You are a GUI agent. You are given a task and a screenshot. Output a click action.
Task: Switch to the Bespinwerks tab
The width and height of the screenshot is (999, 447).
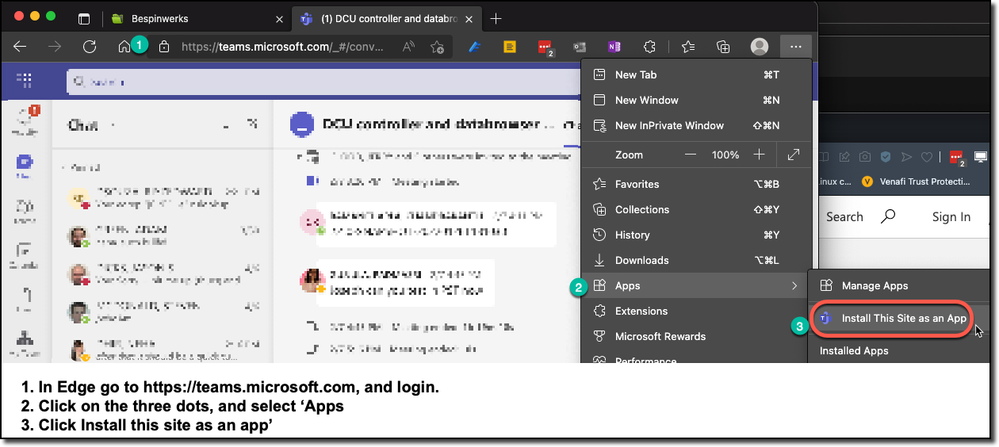click(x=198, y=18)
